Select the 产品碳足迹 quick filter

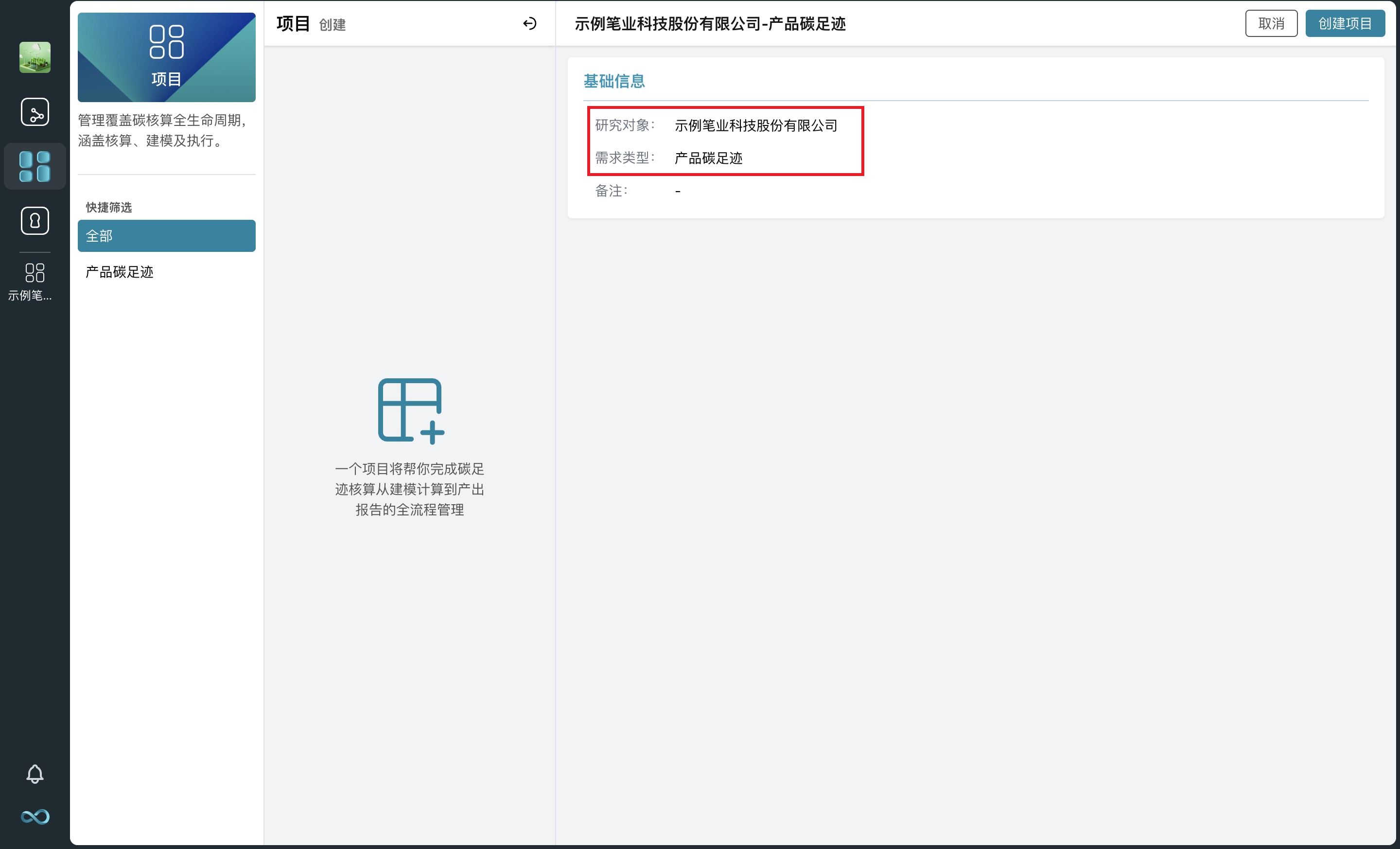tap(119, 272)
